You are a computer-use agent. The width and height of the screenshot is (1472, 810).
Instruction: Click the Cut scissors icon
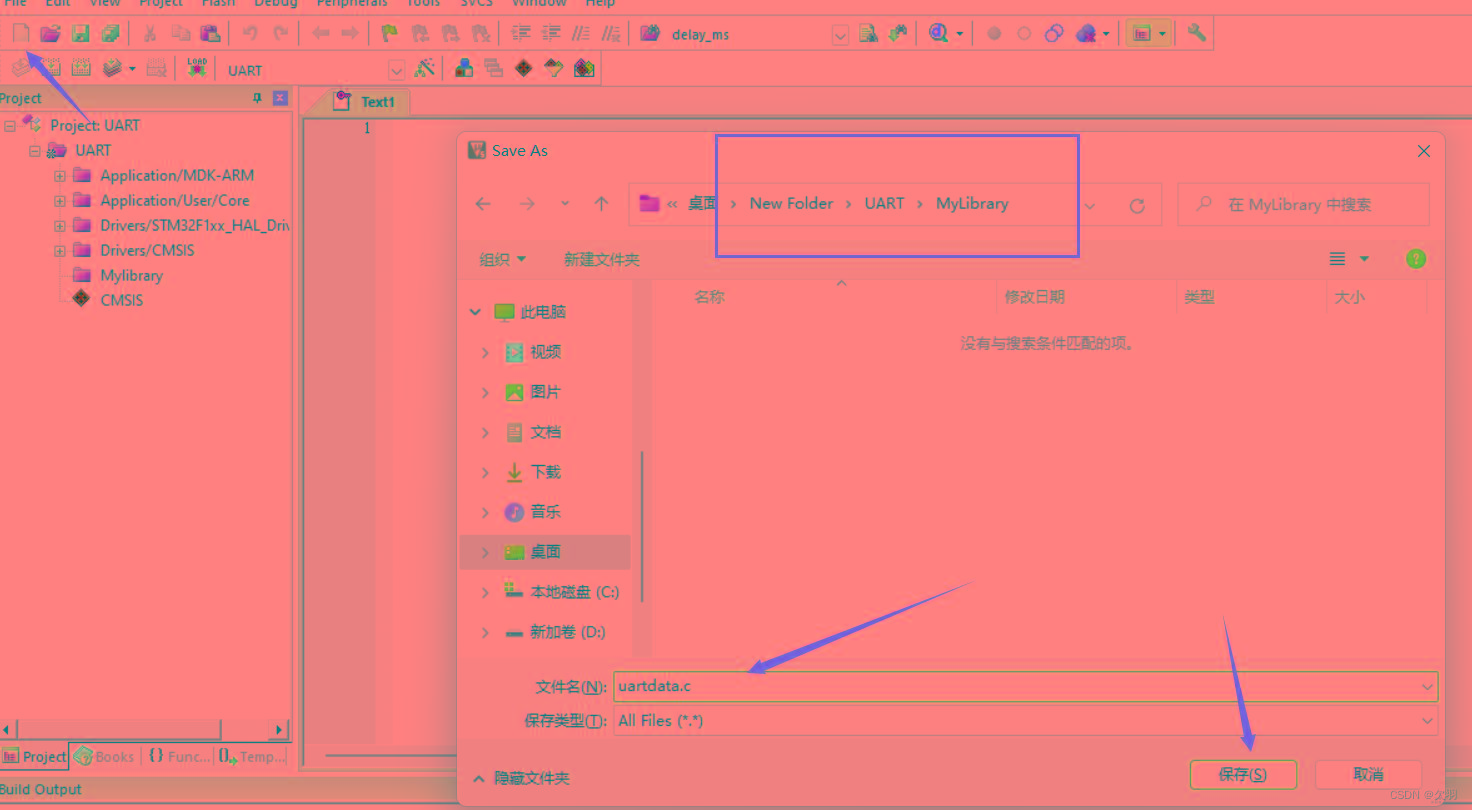coord(150,34)
